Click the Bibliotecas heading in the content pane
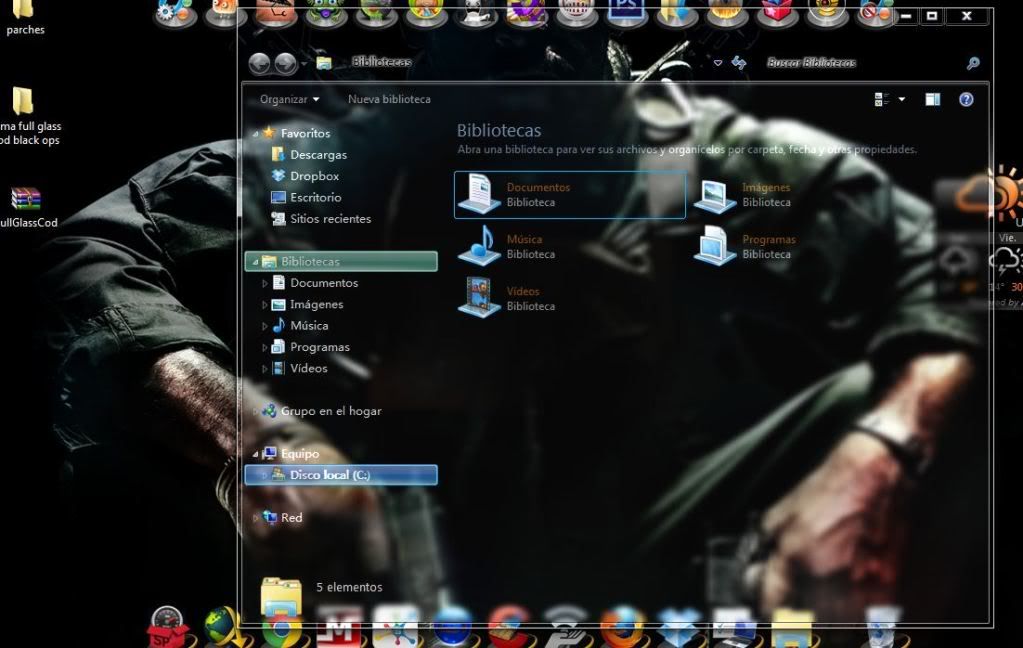Viewport: 1023px width, 648px height. click(499, 131)
